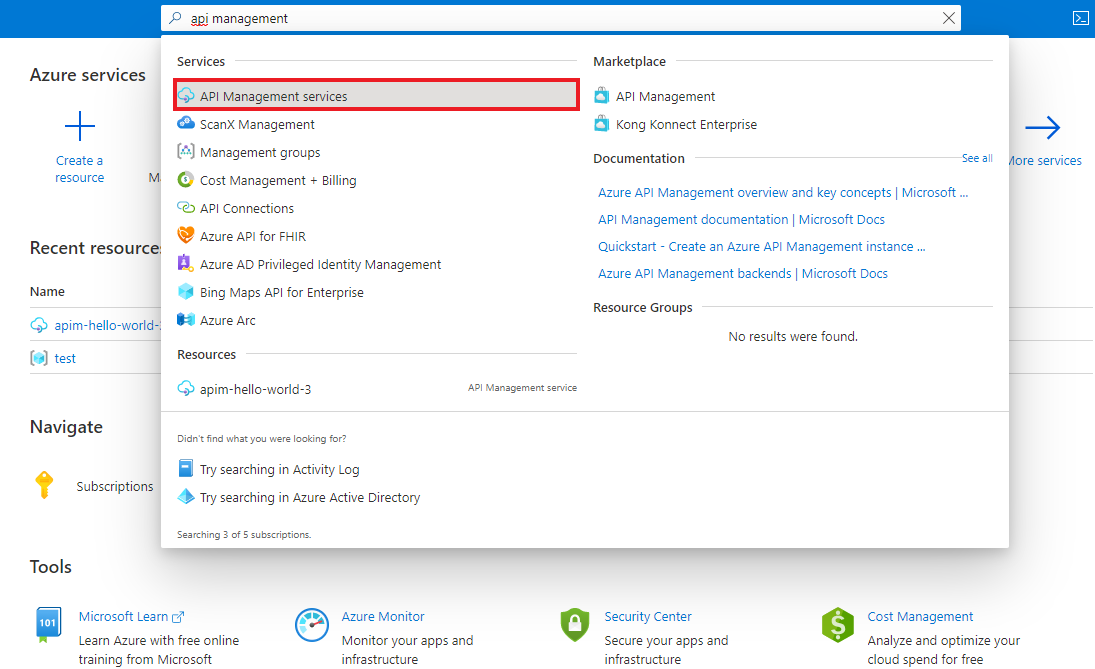Click the Azure Arc icon

click(187, 320)
